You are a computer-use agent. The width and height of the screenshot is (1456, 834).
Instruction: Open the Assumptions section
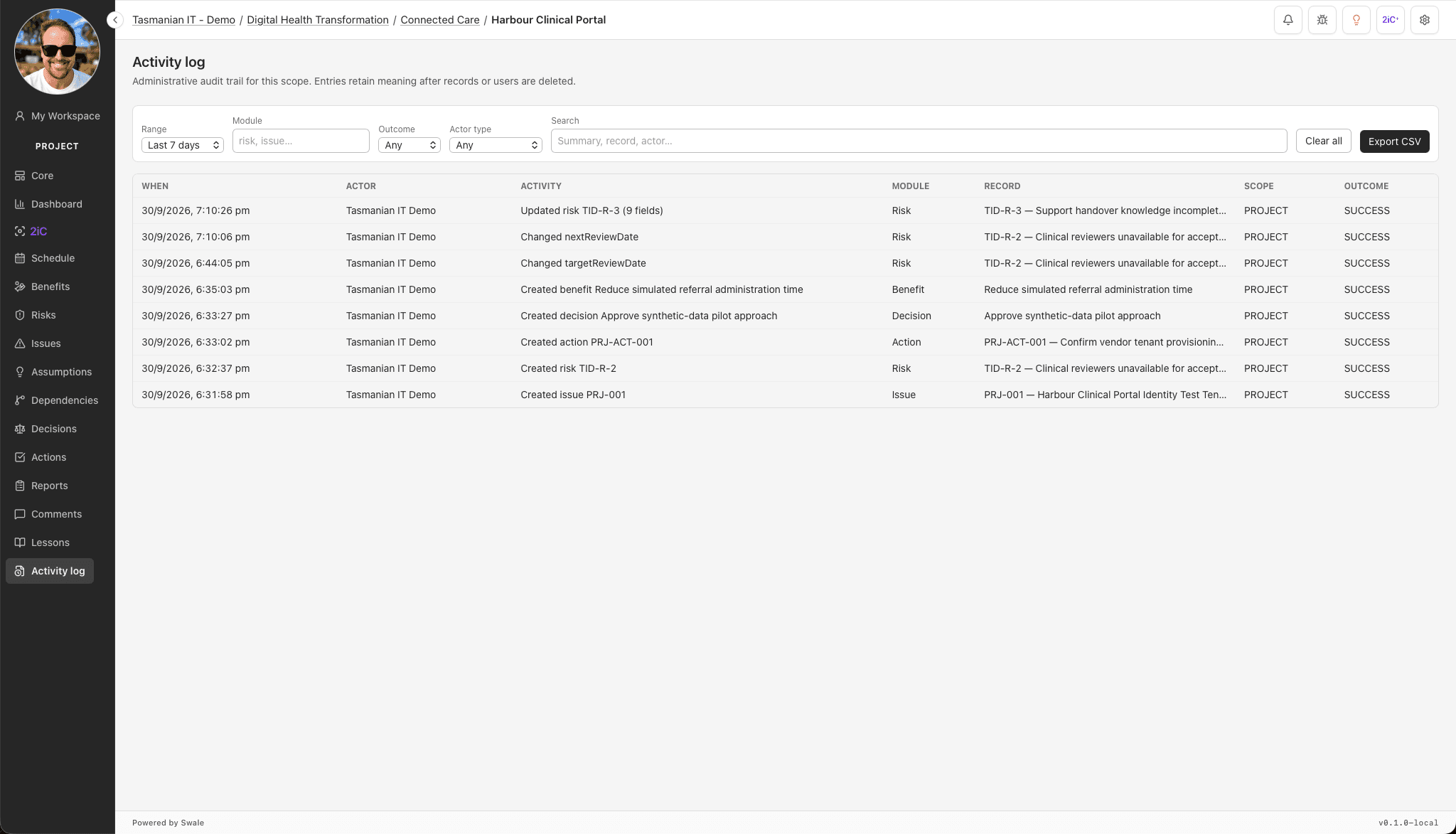(x=53, y=372)
